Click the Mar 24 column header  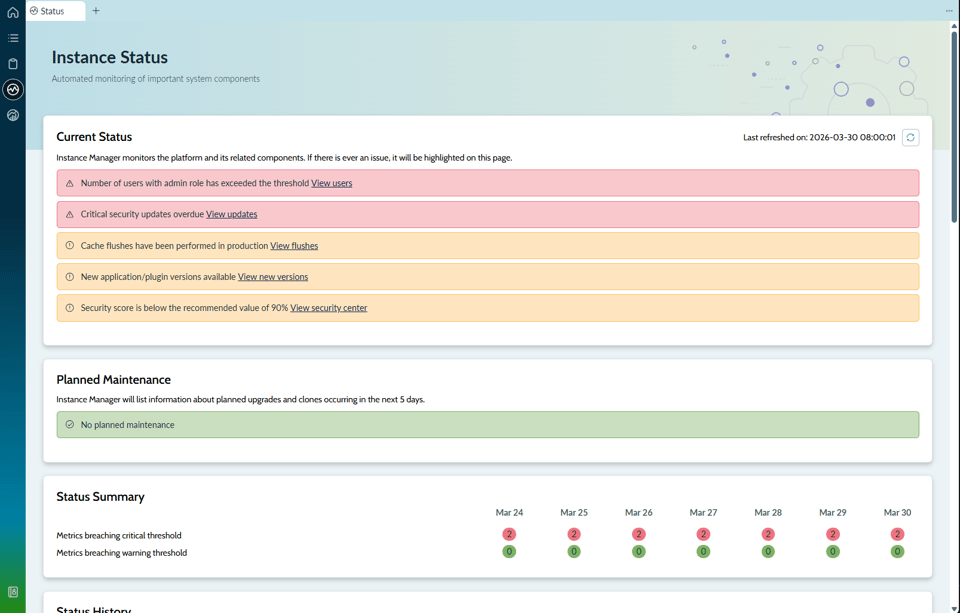(x=509, y=513)
